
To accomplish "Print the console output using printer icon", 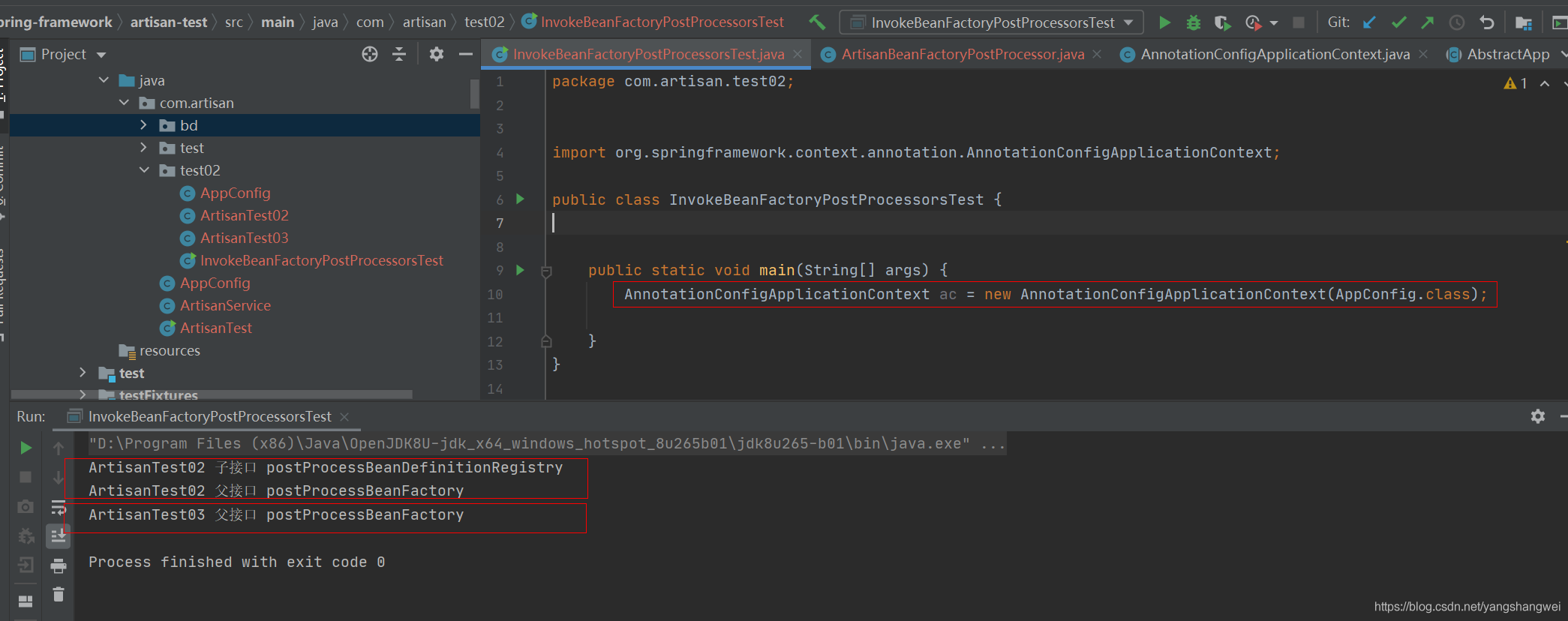I will (x=59, y=565).
